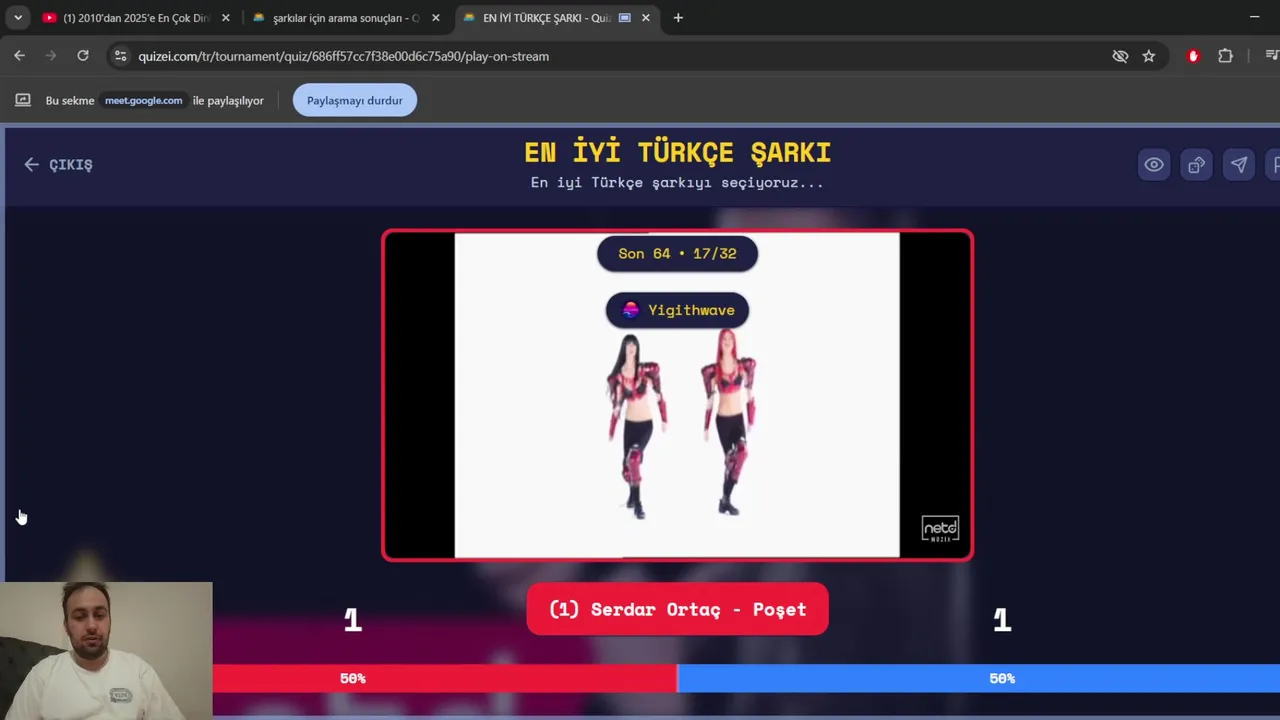Click the right vote count 1
This screenshot has height=720, width=1280.
(x=1002, y=621)
